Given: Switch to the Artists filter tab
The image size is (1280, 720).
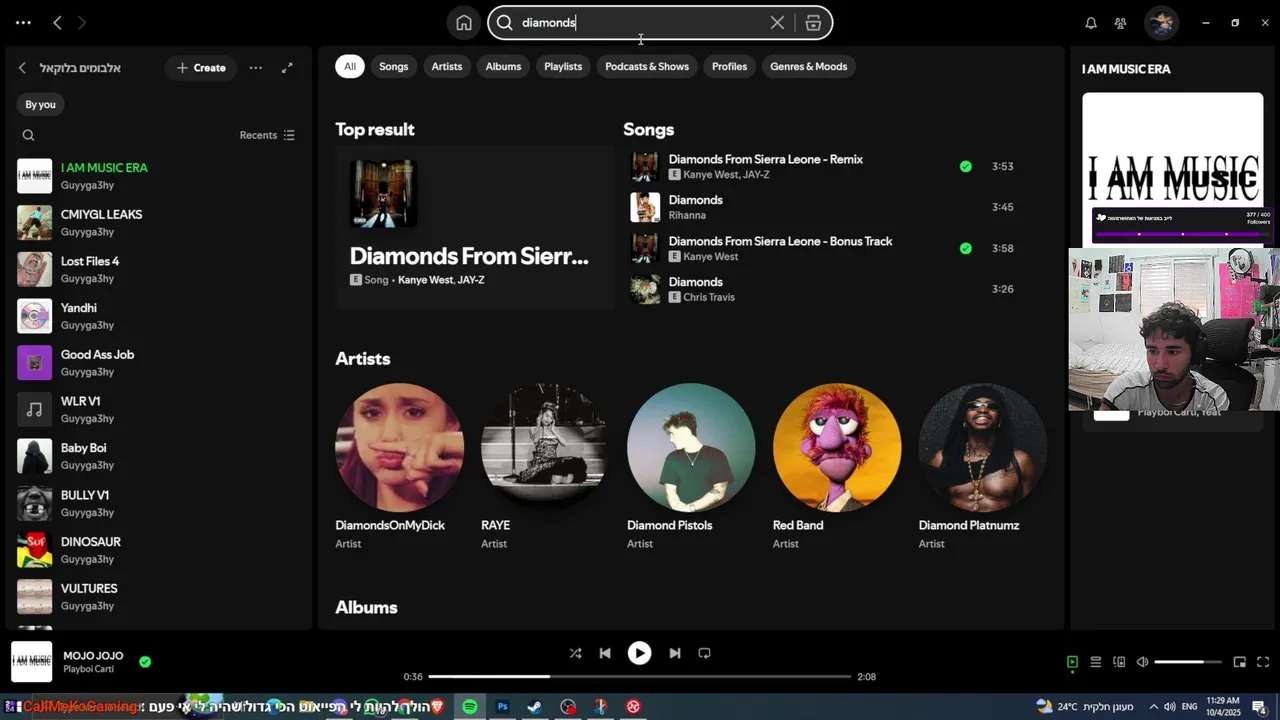Looking at the screenshot, I should click(x=447, y=67).
